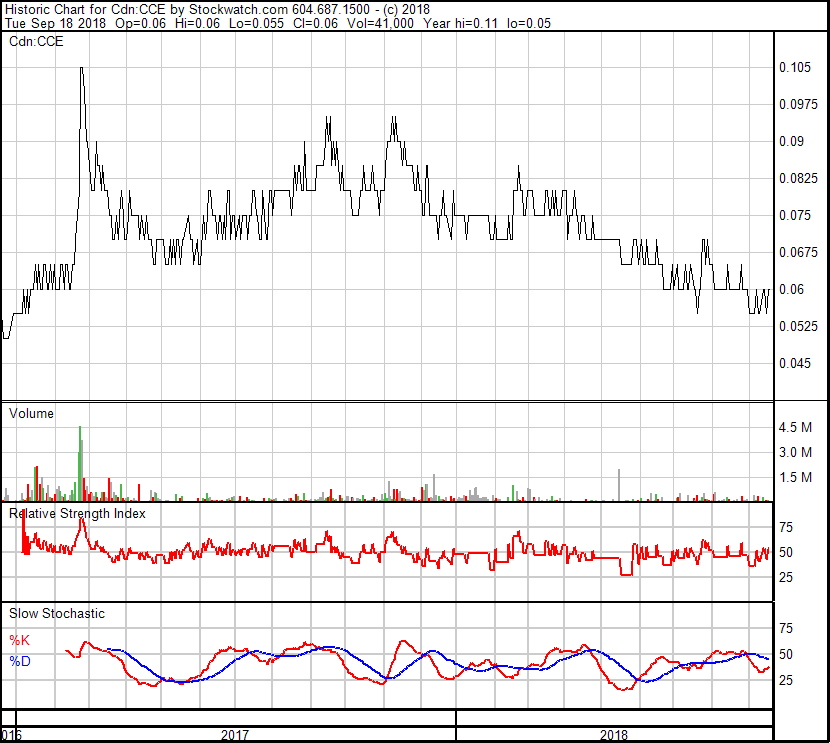Click the 0.06 price axis label

click(791, 289)
